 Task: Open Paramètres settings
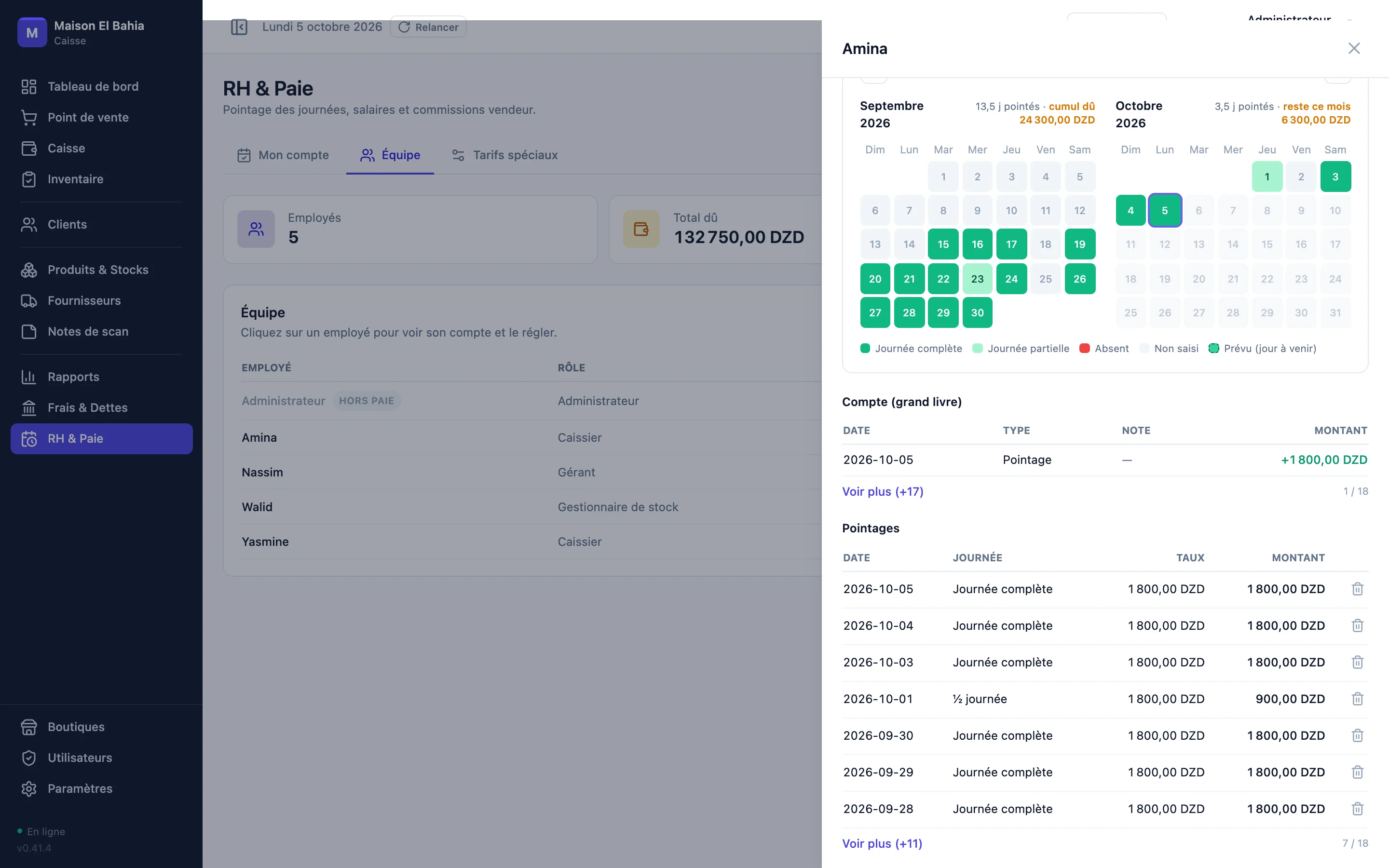pyautogui.click(x=102, y=789)
